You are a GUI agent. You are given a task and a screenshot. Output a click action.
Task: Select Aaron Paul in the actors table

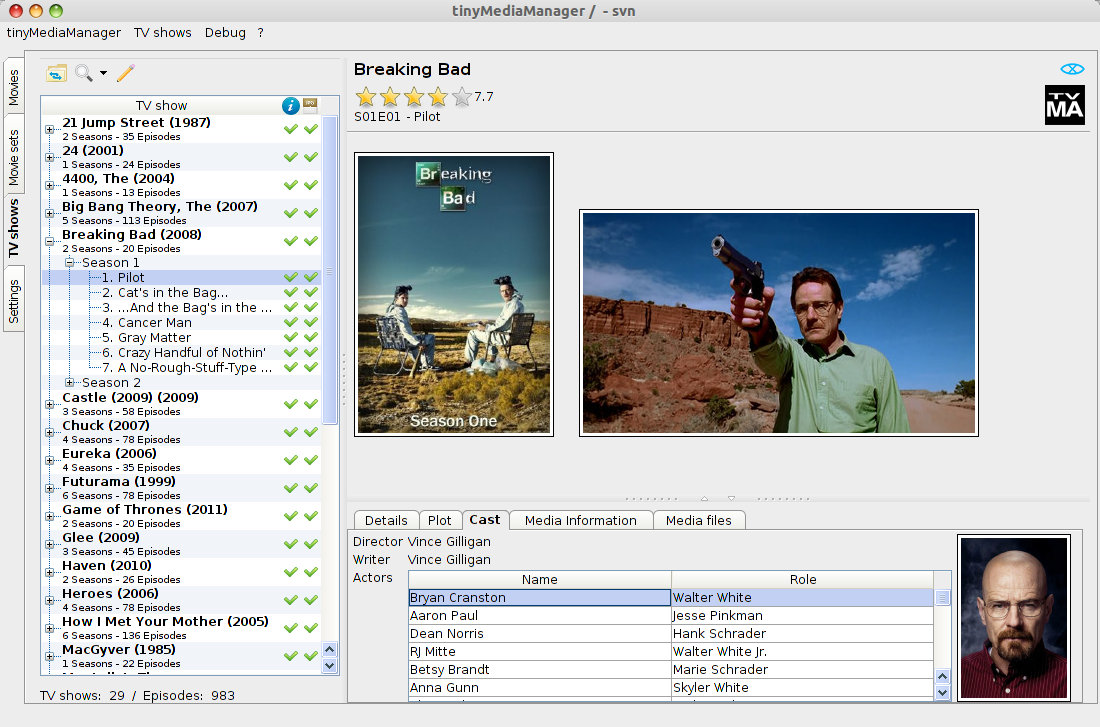(x=539, y=615)
